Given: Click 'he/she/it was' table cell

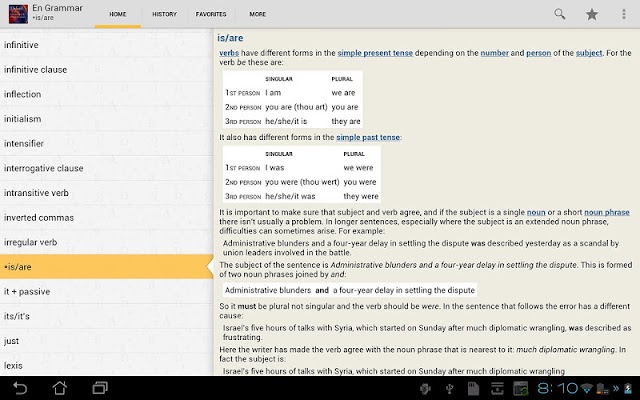Looking at the screenshot, I should pos(290,196).
